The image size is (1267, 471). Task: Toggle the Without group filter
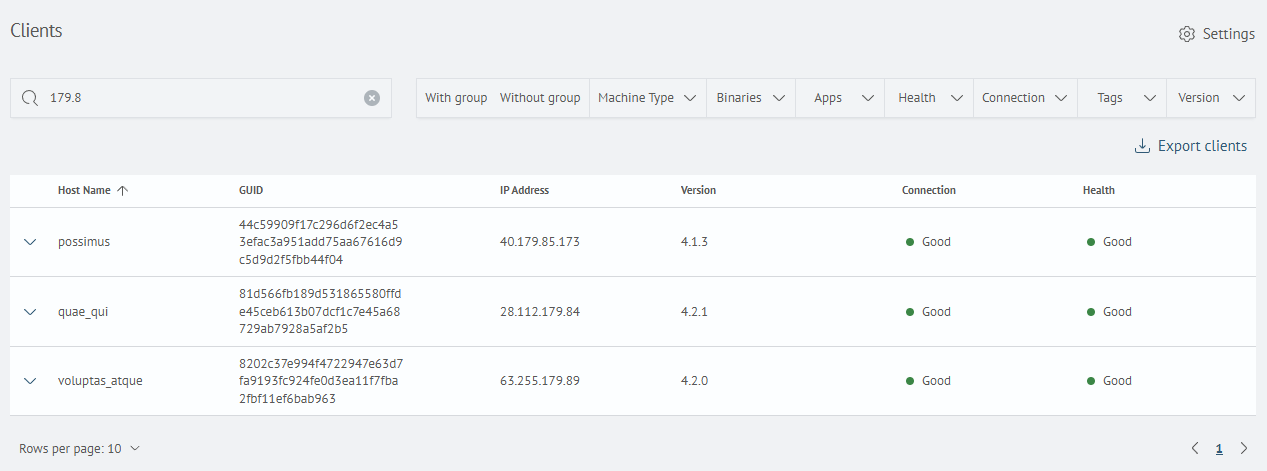(x=540, y=98)
